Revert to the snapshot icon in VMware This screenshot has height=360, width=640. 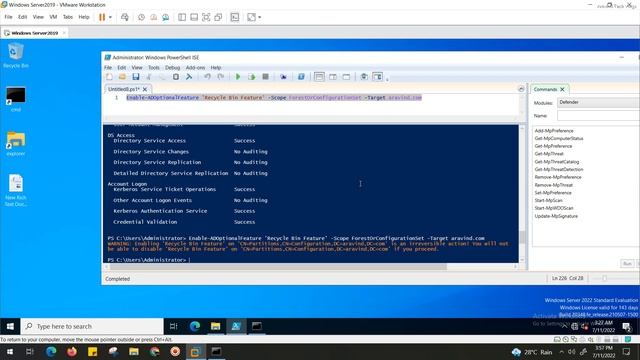pos(153,17)
